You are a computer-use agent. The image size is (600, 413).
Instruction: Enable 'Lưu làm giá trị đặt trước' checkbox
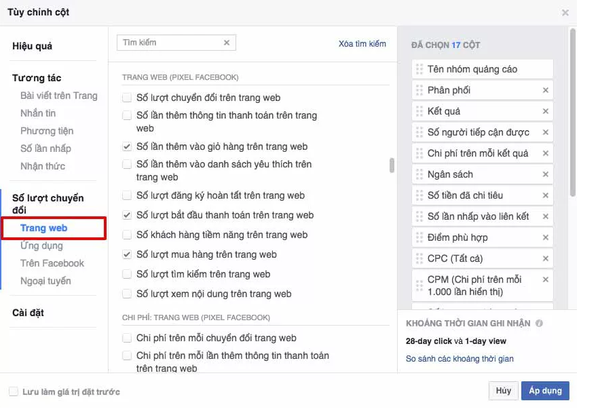[13, 391]
